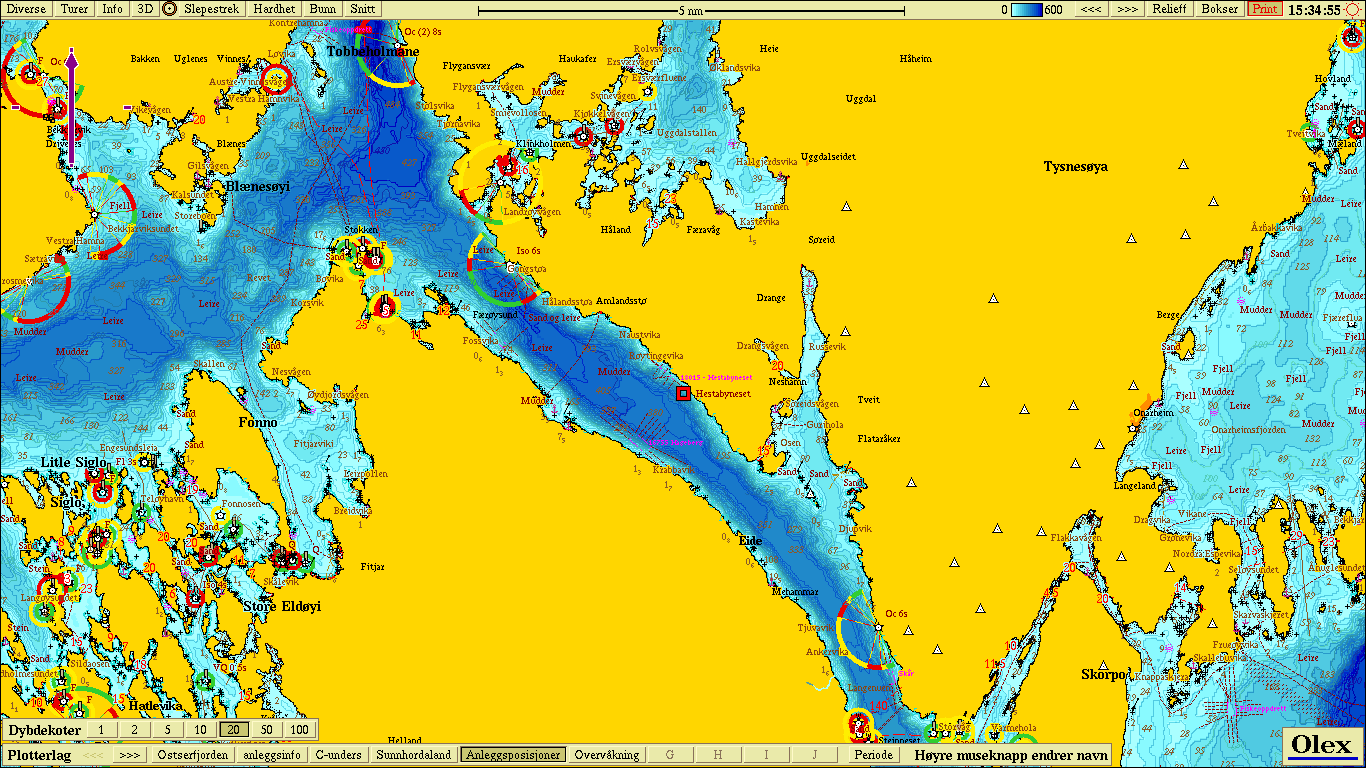Select depth contour interval 2
Screen dimensions: 1366x768
pyautogui.click(x=135, y=730)
